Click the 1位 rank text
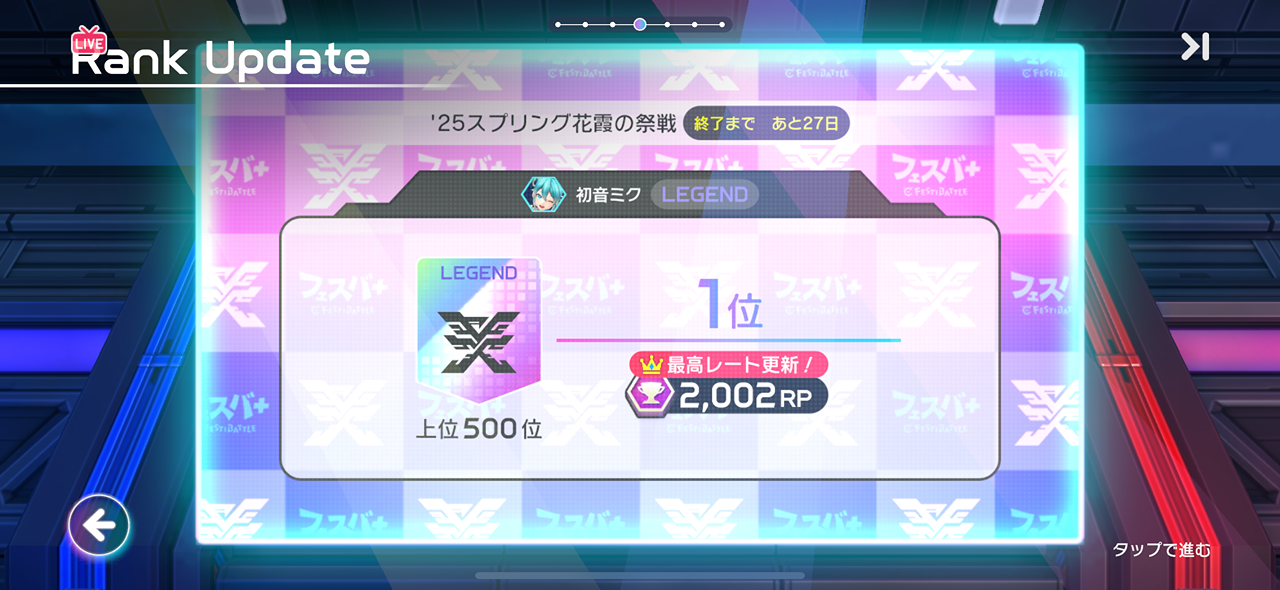Viewport: 1280px width, 590px height. click(730, 306)
